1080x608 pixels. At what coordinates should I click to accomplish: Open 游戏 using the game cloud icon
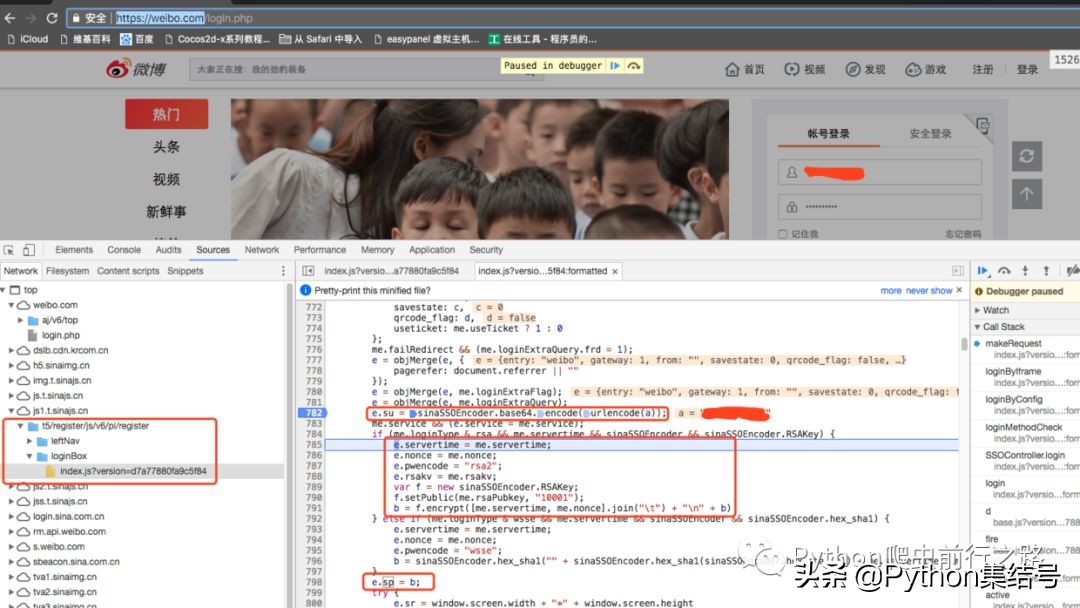tap(910, 69)
